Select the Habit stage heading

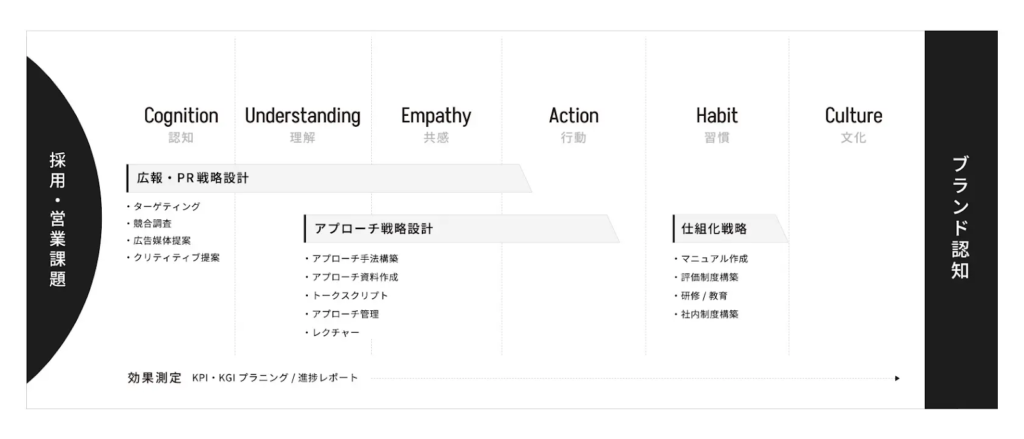tap(717, 116)
